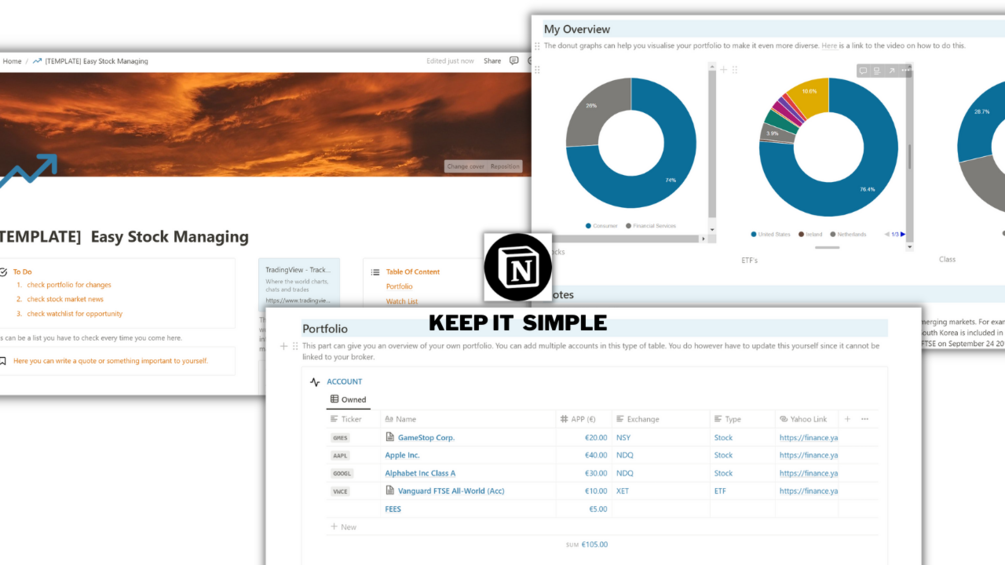Toggle Financial Services legend entry
1005x565 pixels.
[x=651, y=225]
